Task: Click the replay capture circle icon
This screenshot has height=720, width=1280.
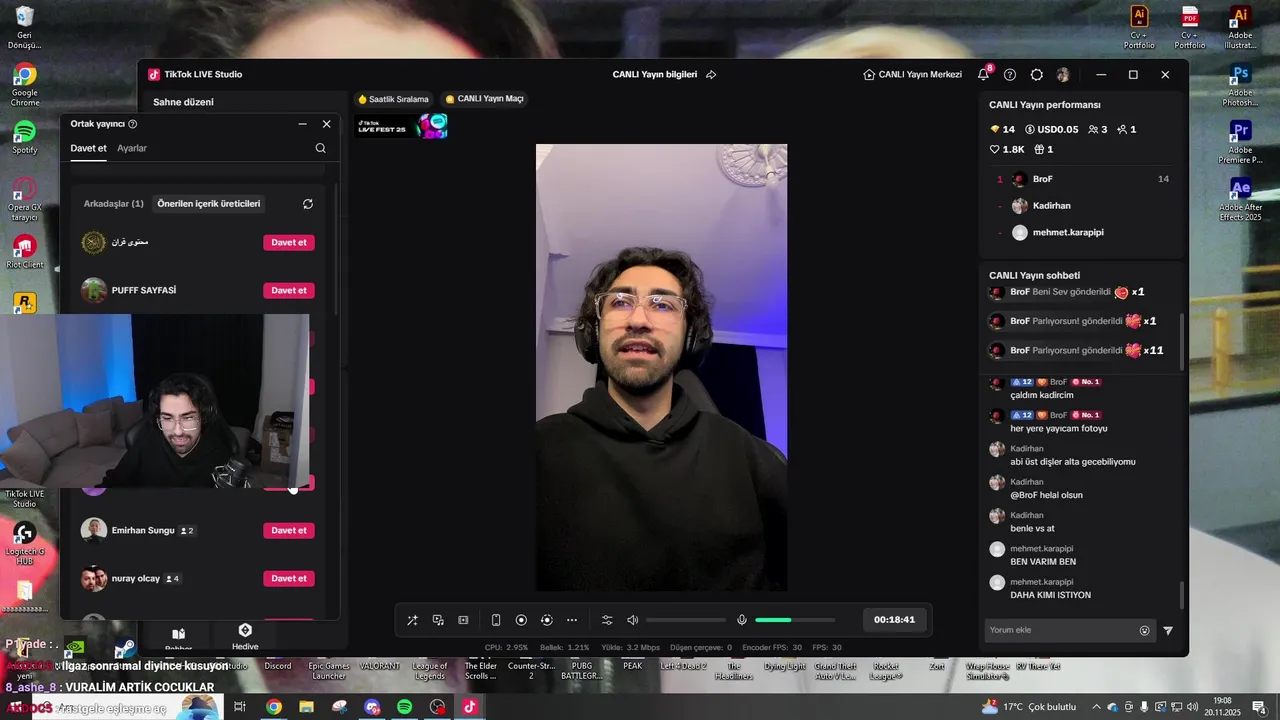Action: pyautogui.click(x=546, y=620)
